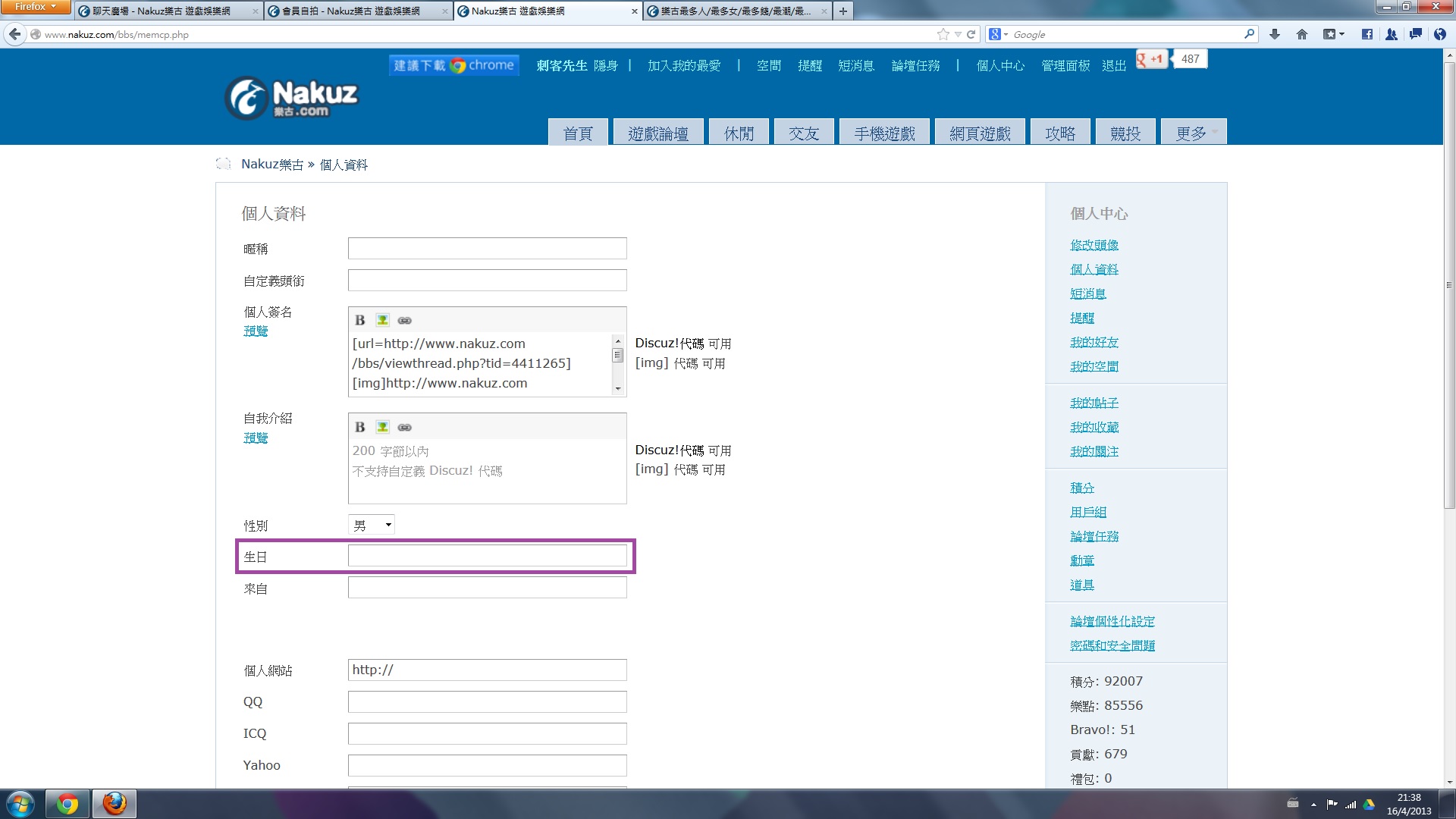Click Google Drive tray icon
The image size is (1456, 819).
click(x=1369, y=804)
